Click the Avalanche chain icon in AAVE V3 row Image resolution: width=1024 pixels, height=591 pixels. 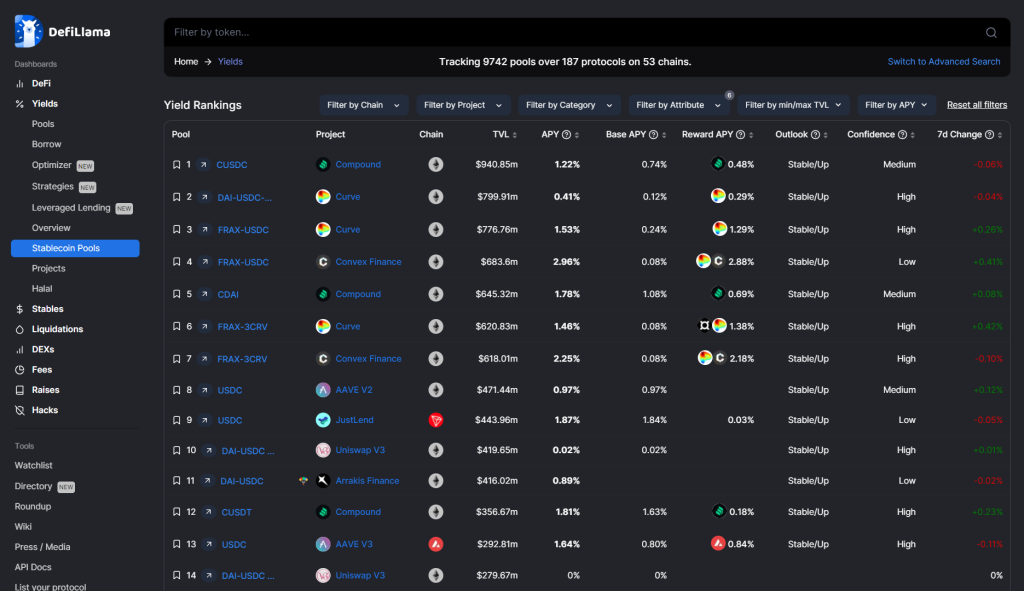pos(436,544)
